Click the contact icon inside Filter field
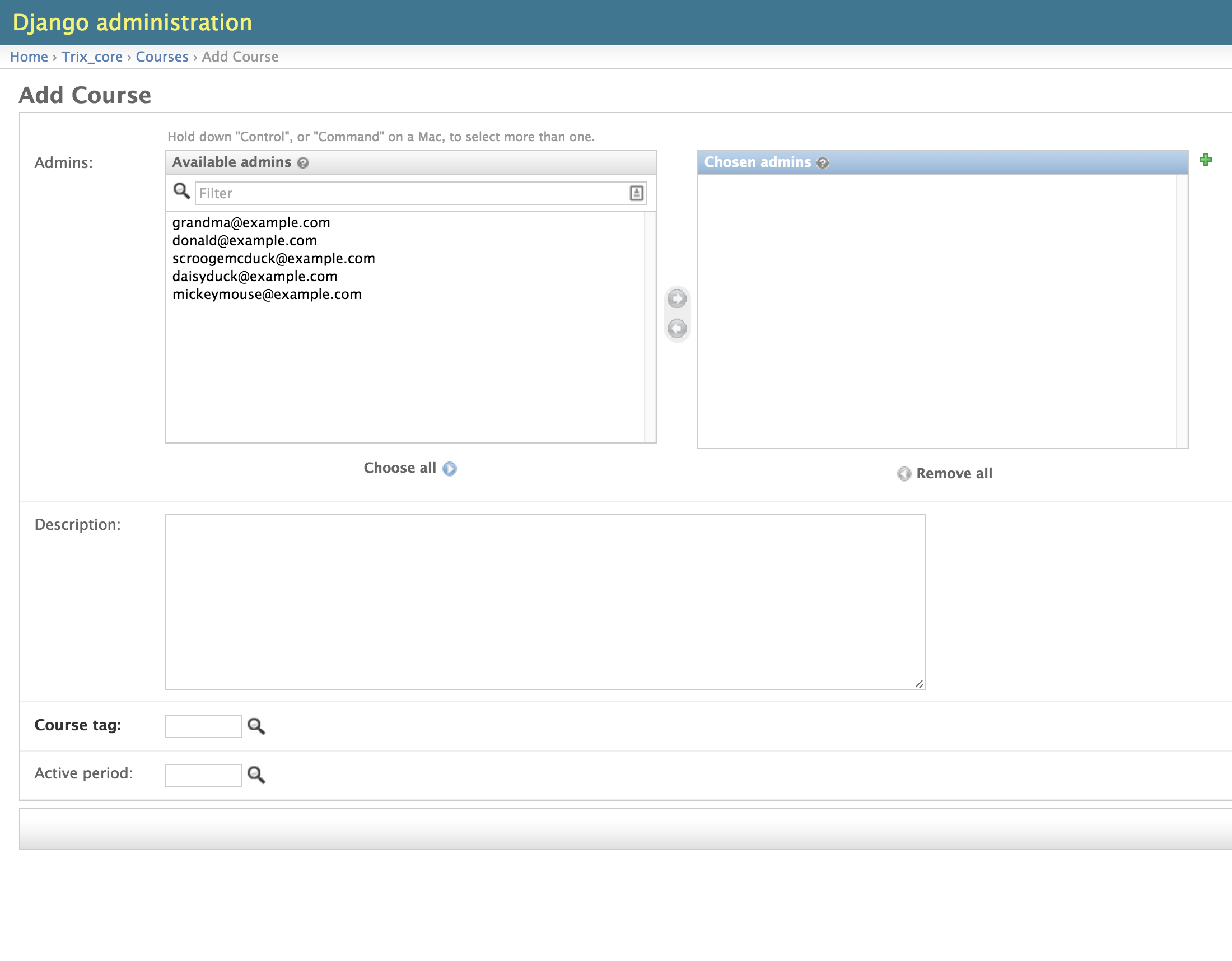Screen dimensions: 1232x961 tap(637, 193)
